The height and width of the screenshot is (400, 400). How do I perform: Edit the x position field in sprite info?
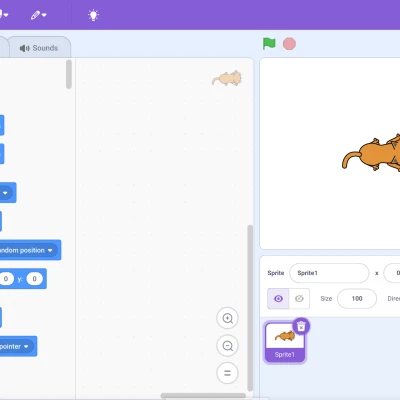click(x=392, y=273)
